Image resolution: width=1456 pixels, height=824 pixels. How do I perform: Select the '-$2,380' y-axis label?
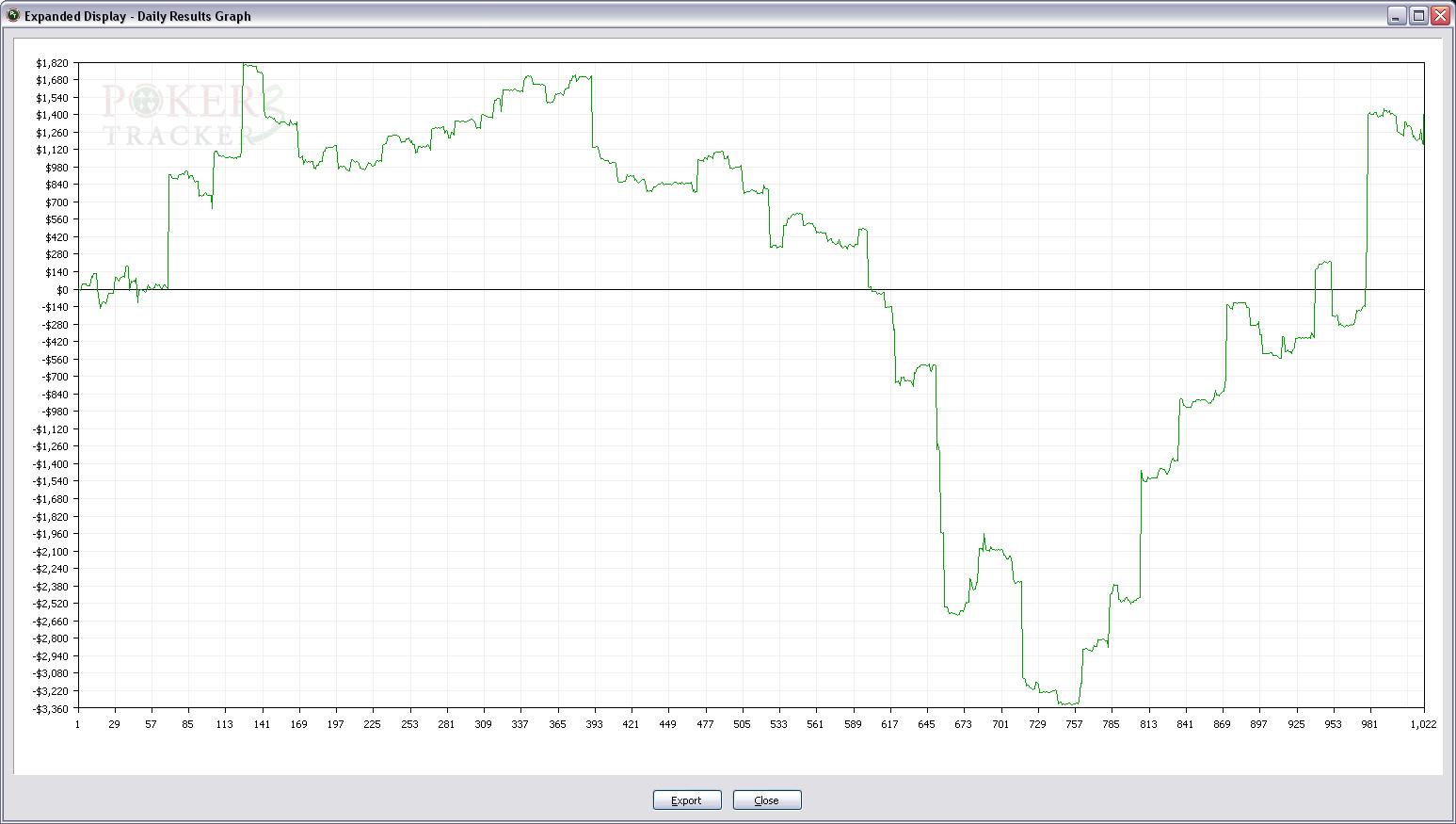(x=51, y=587)
